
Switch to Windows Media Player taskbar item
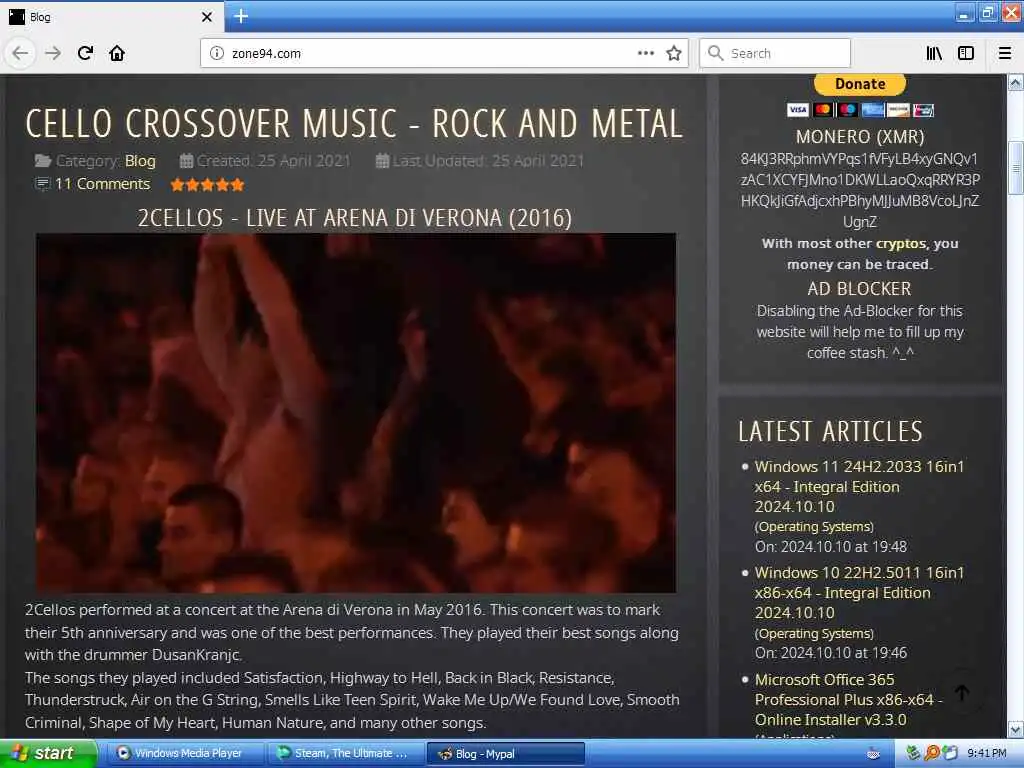pos(185,754)
